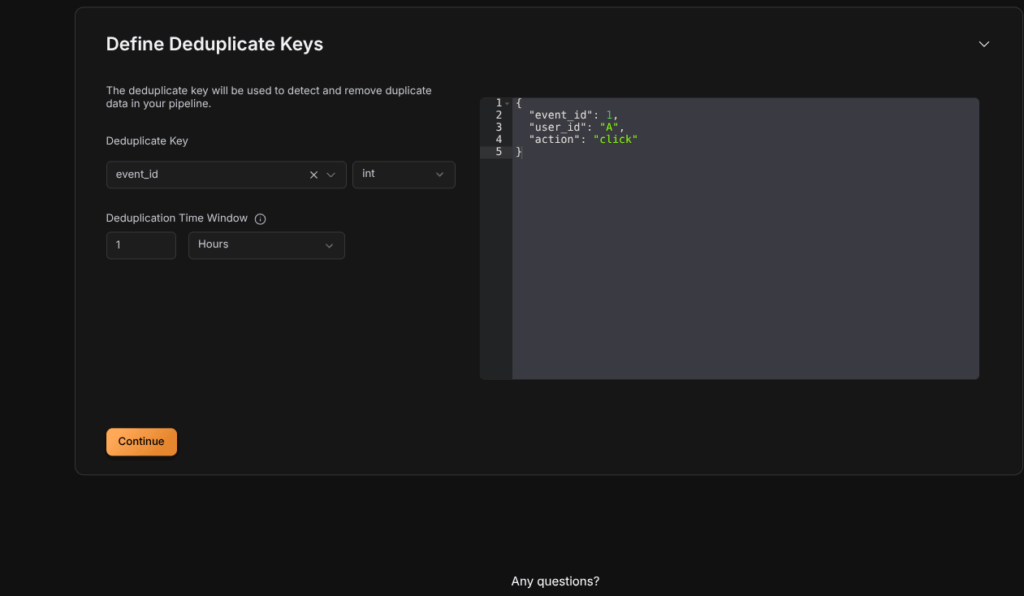Image resolution: width=1024 pixels, height=596 pixels.
Task: Open the int data type dropdown
Action: pyautogui.click(x=403, y=175)
